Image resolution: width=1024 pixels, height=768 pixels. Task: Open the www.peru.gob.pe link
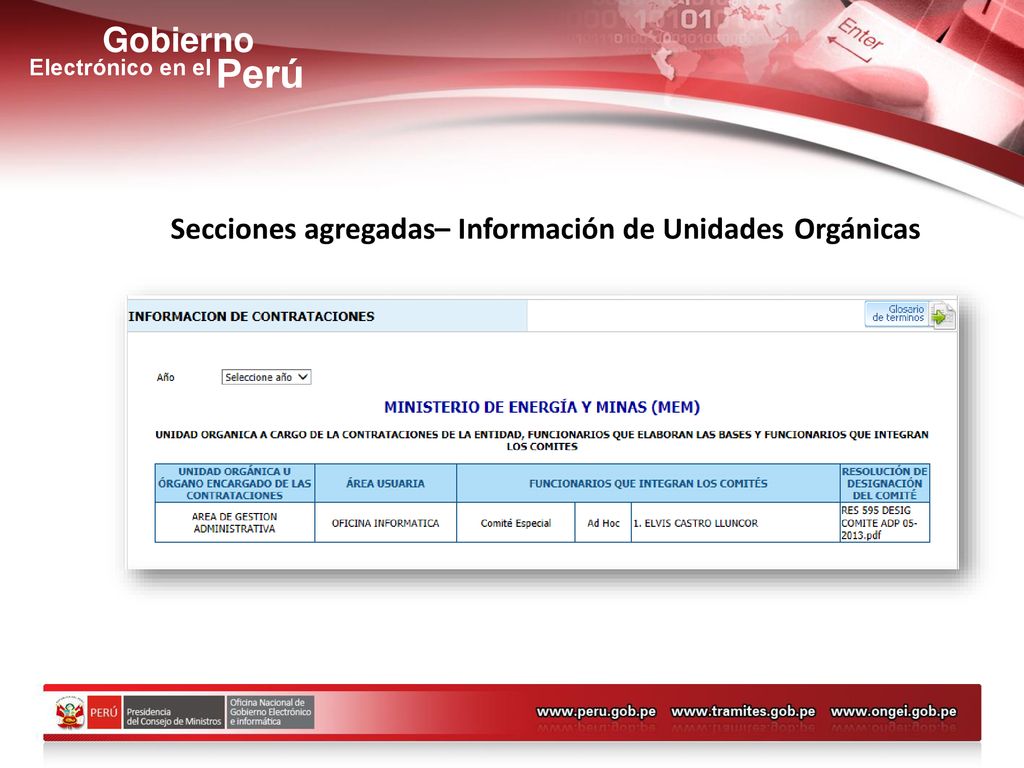click(596, 711)
